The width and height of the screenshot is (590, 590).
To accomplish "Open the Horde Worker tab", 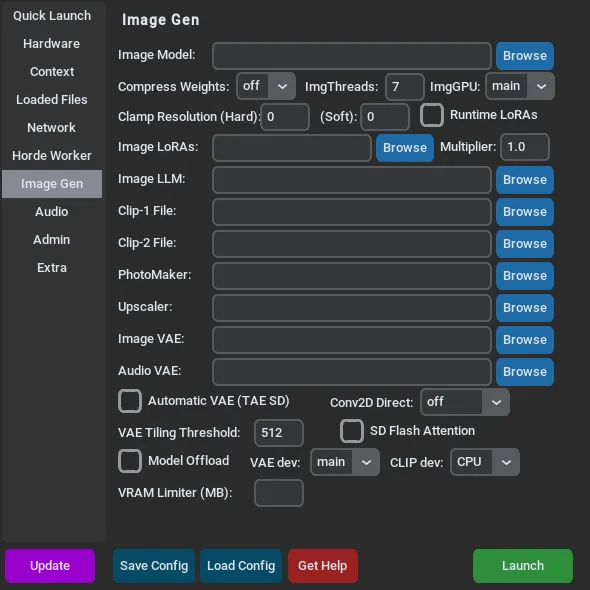I will coord(52,155).
